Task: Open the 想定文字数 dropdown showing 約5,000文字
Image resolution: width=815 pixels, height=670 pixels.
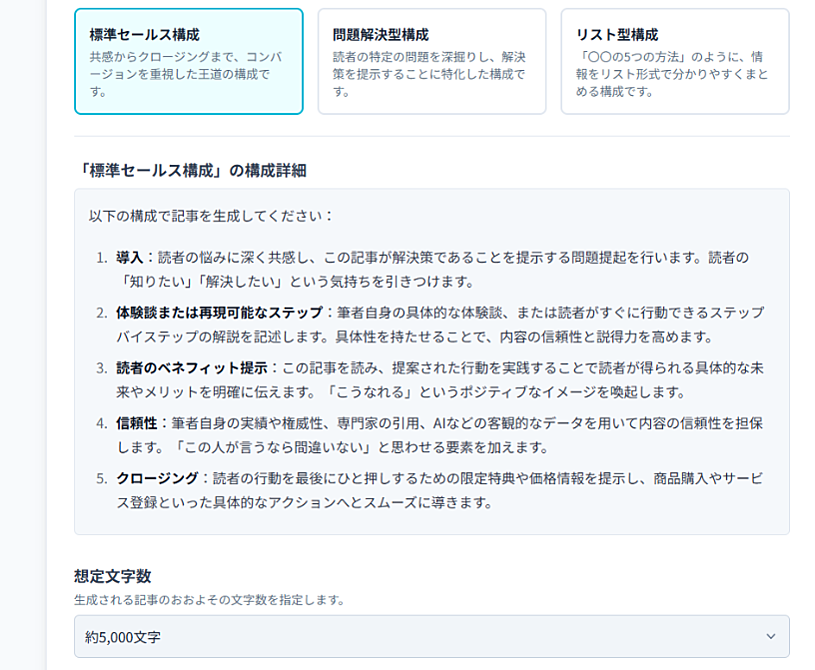Action: (x=432, y=636)
